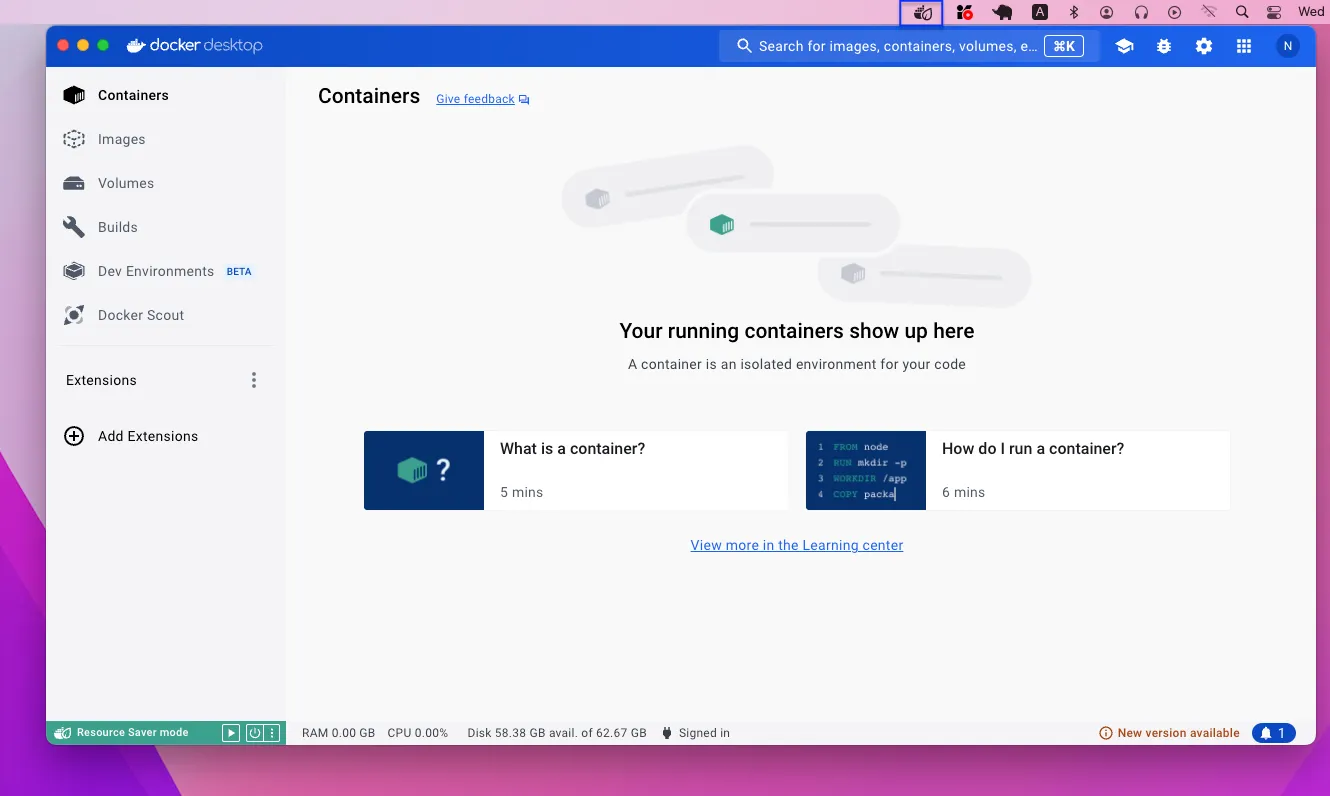Click Add Extensions label
Screen dimensions: 1330x796
[x=148, y=436]
